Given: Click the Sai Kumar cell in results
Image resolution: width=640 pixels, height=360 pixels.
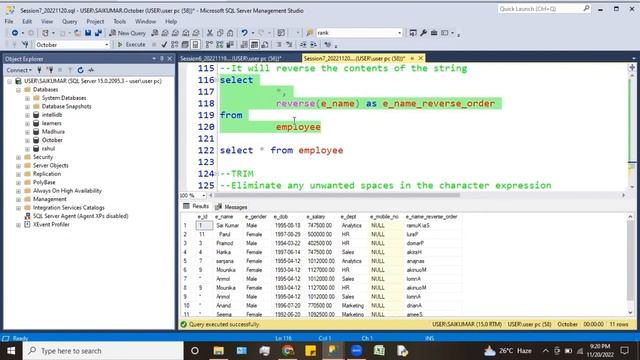Looking at the screenshot, I should click(x=227, y=225).
